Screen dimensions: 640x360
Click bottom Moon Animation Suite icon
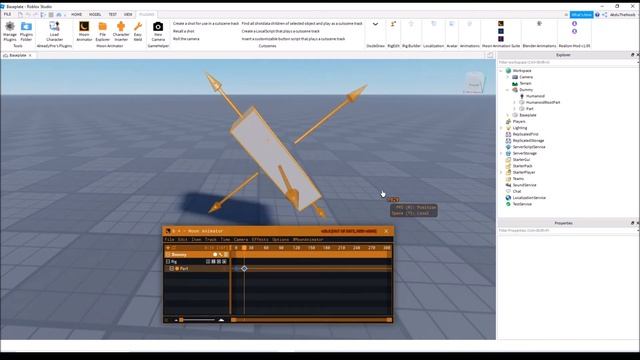501,39
